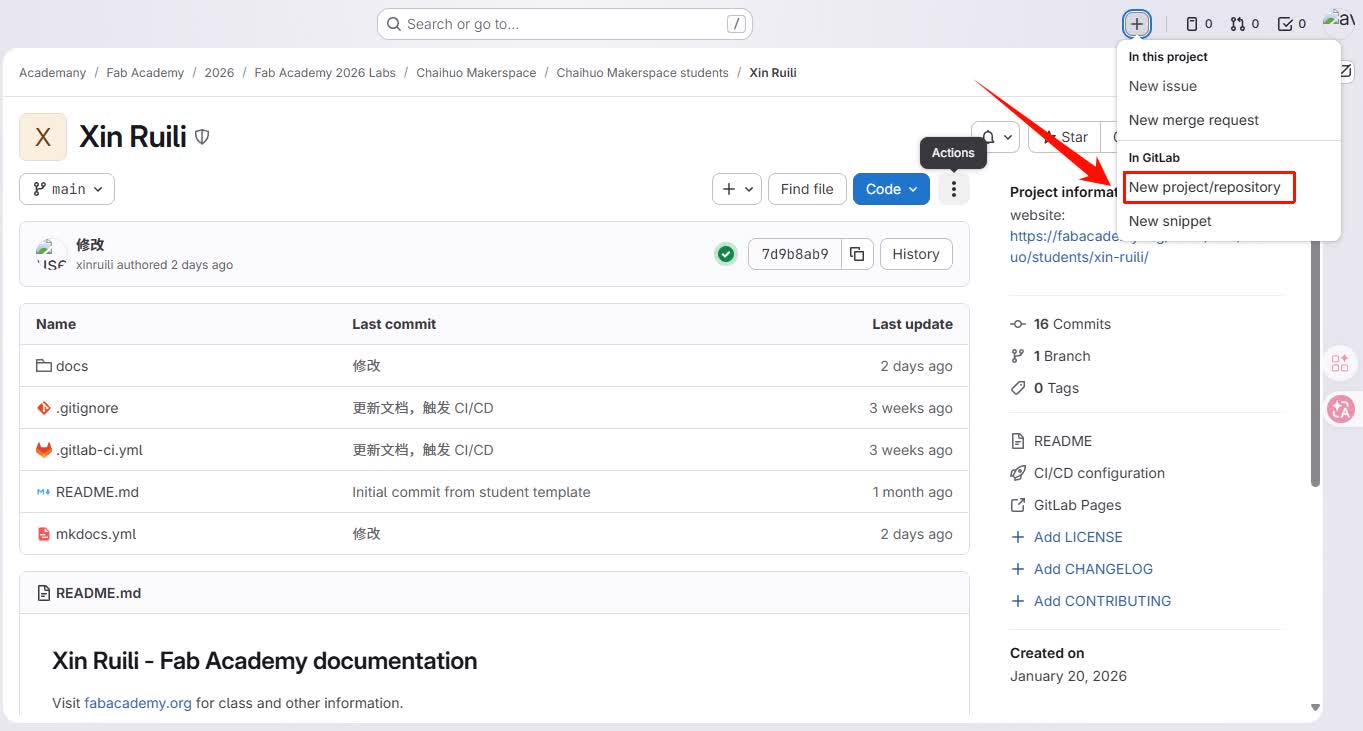
Task: Go to Fab Academy breadcrumb
Action: [x=145, y=73]
